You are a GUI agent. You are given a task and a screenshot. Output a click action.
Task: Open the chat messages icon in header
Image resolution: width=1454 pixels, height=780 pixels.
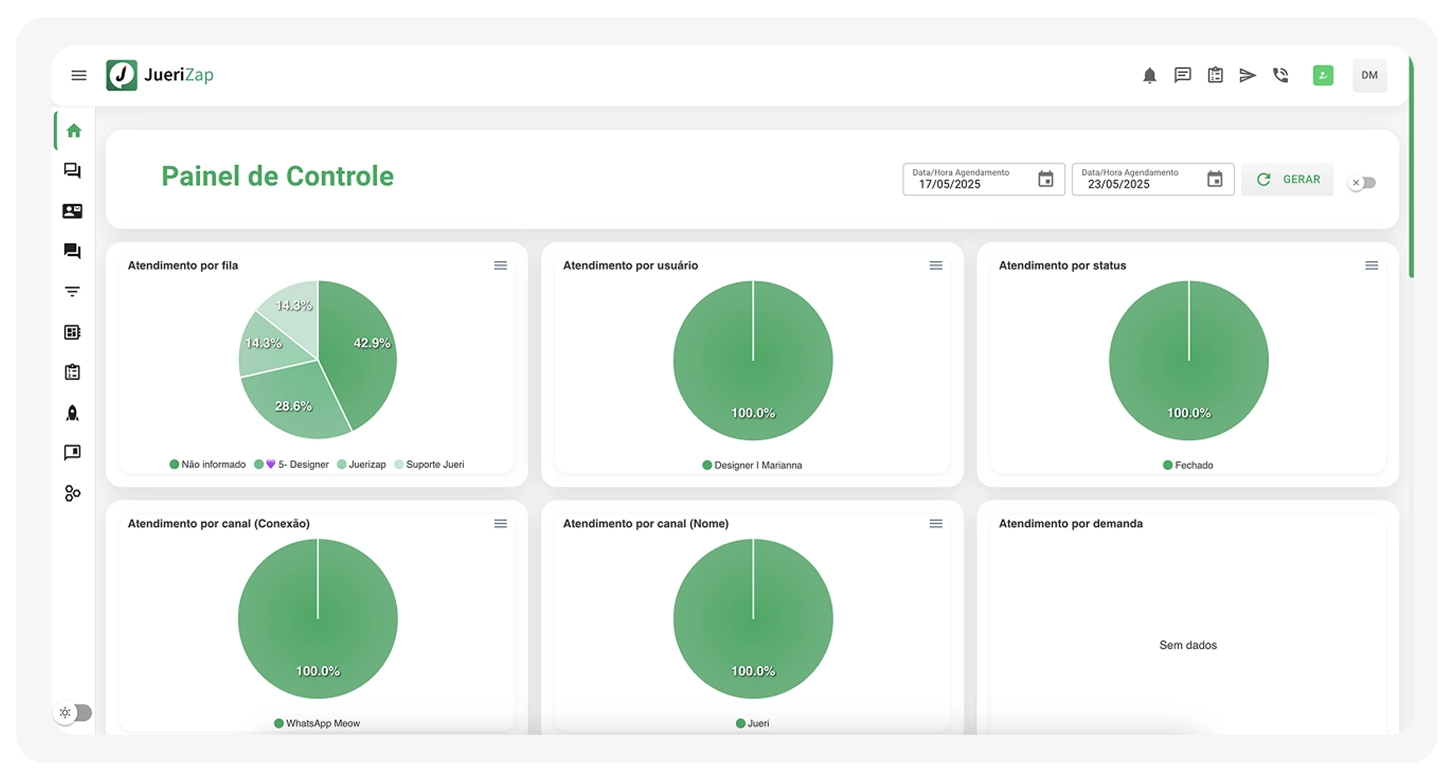[x=1182, y=75]
